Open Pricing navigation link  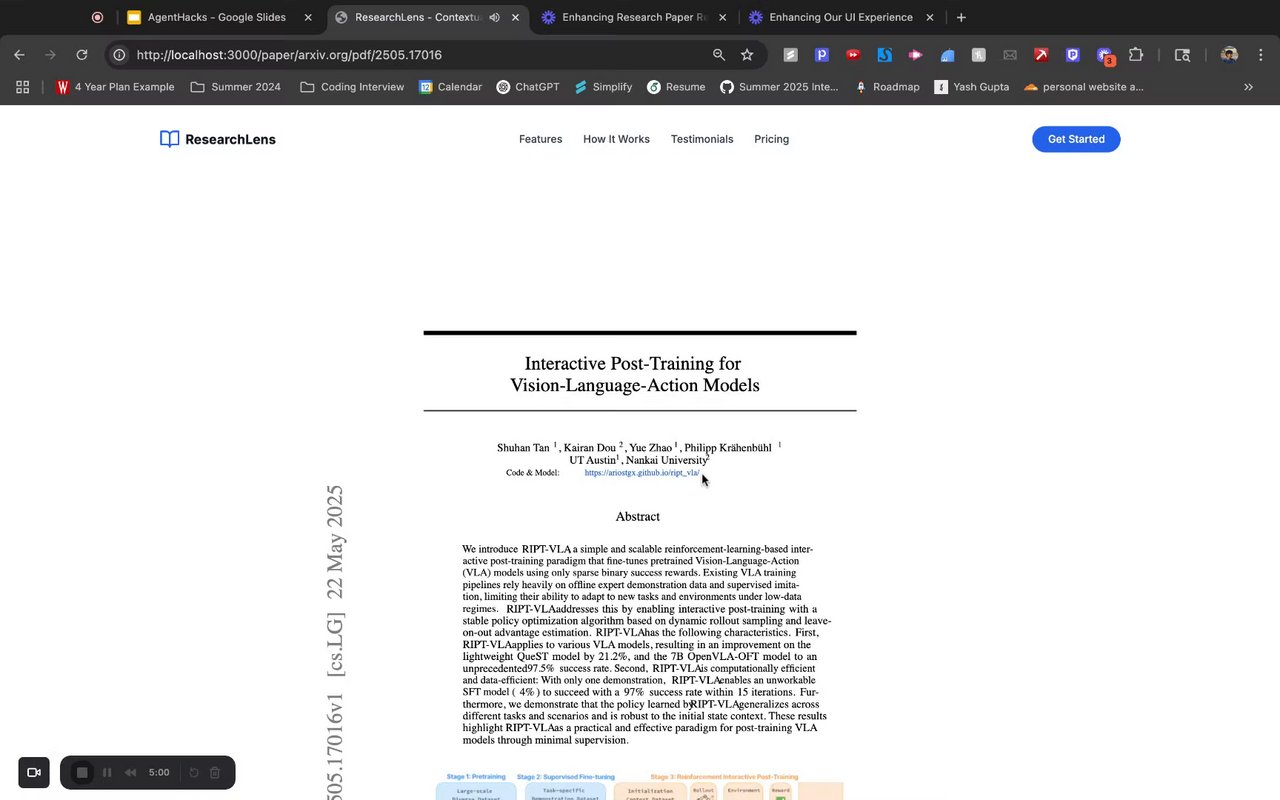[771, 139]
